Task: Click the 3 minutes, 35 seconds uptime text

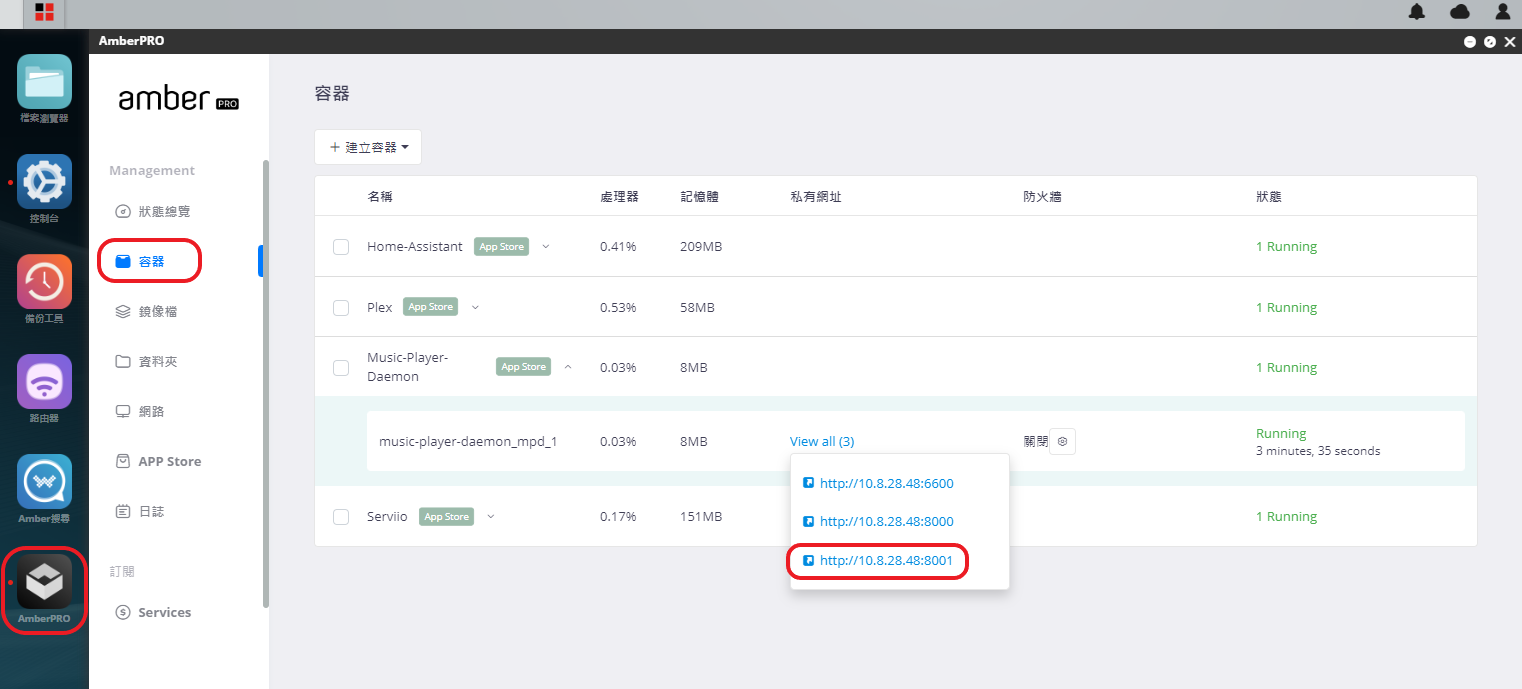Action: pyautogui.click(x=1318, y=451)
